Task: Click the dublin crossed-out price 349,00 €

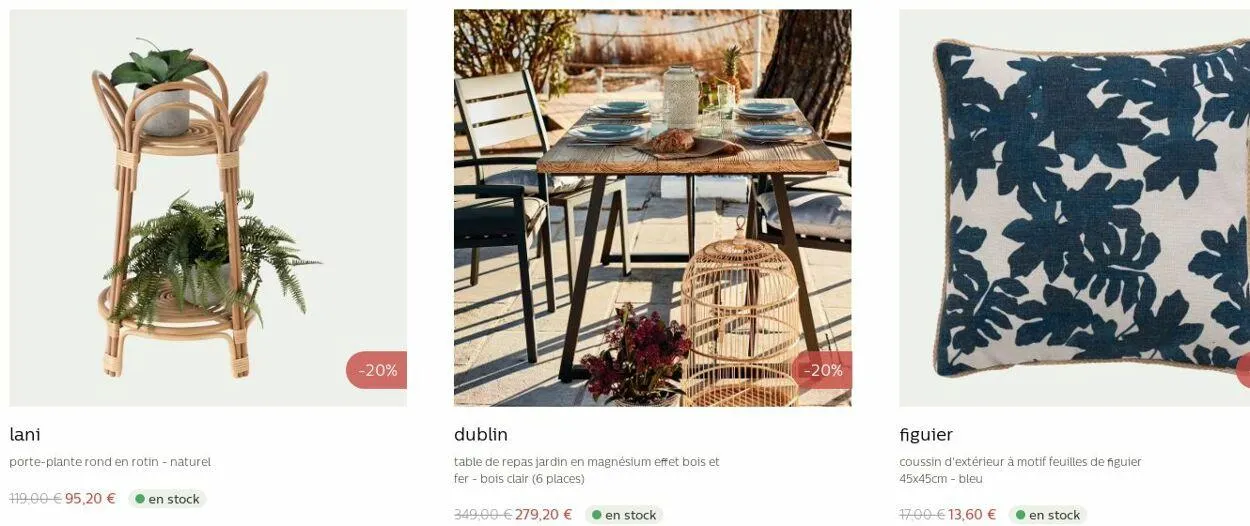Action: (483, 515)
